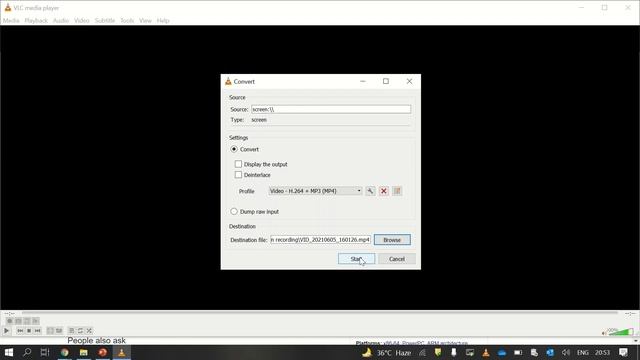Open the View menu
The image size is (640, 360).
pyautogui.click(x=145, y=20)
